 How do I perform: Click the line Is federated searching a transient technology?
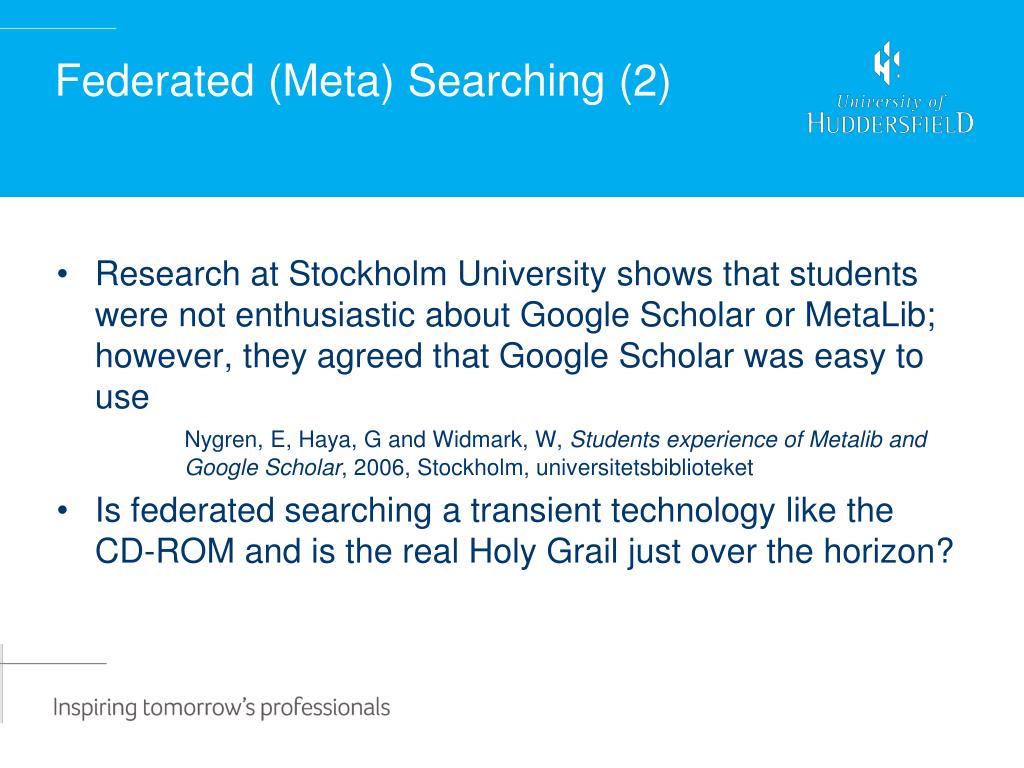point(494,511)
